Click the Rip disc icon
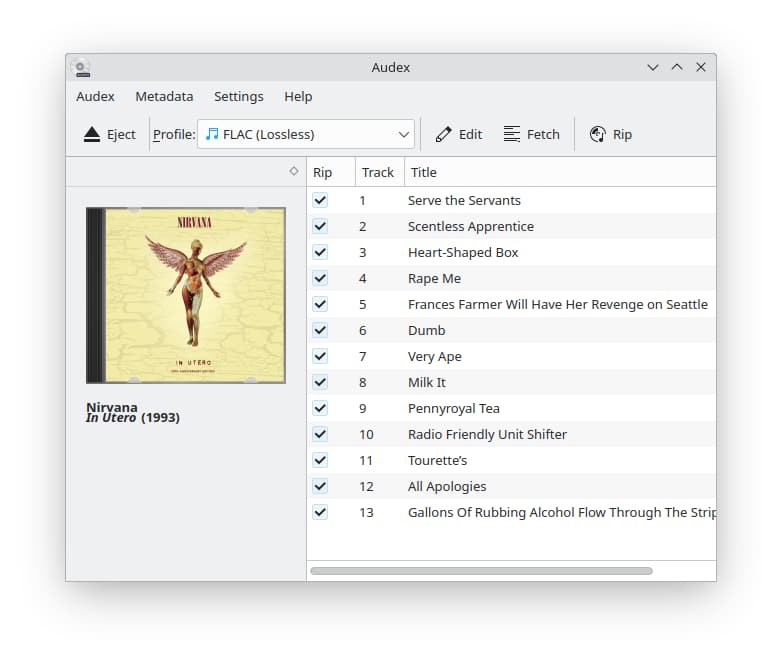The height and width of the screenshot is (660, 783). click(x=598, y=135)
